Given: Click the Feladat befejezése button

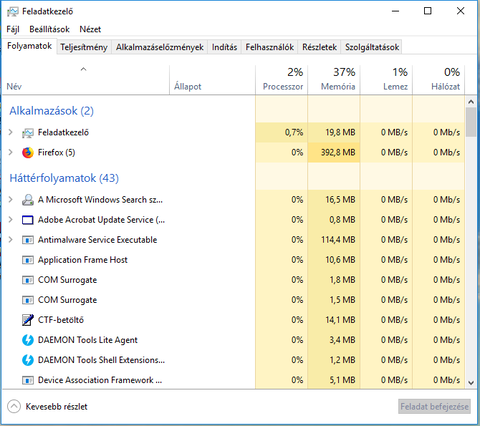Looking at the screenshot, I should [434, 407].
